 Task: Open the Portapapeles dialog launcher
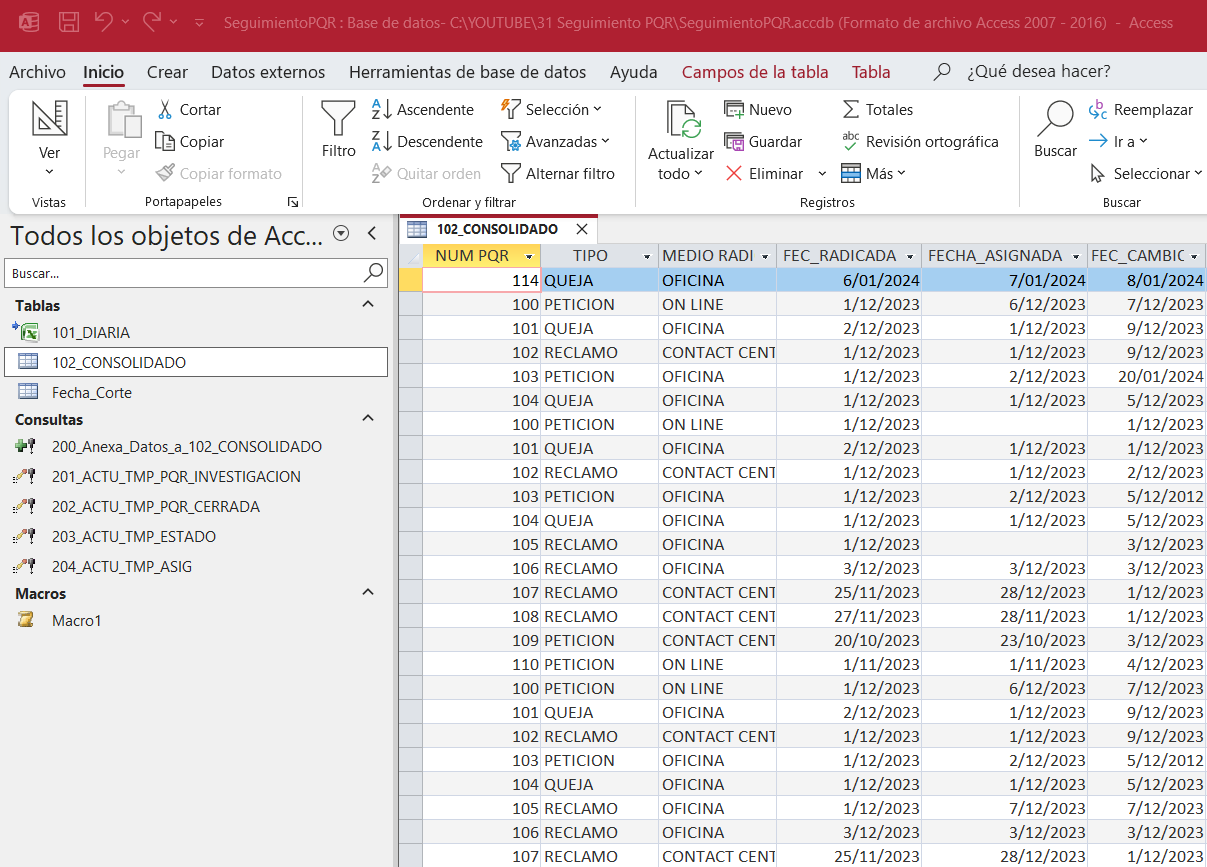tap(293, 202)
